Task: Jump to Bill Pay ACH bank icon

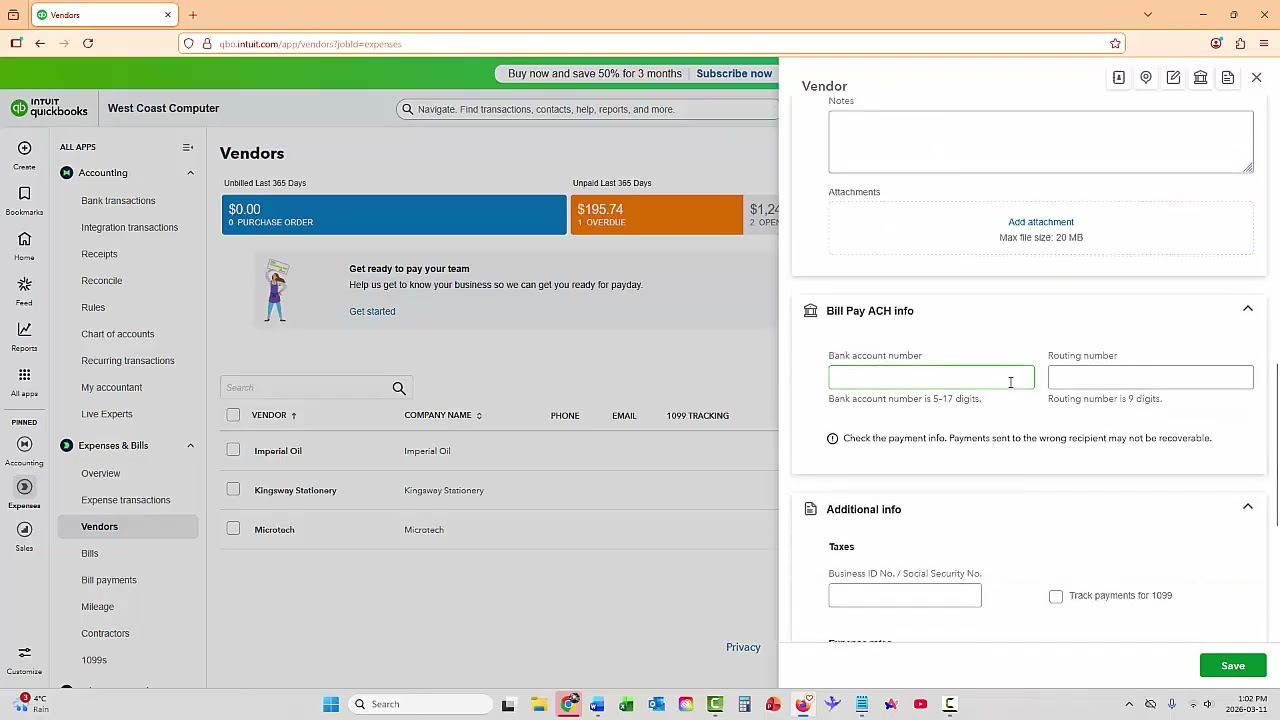Action: [1200, 78]
